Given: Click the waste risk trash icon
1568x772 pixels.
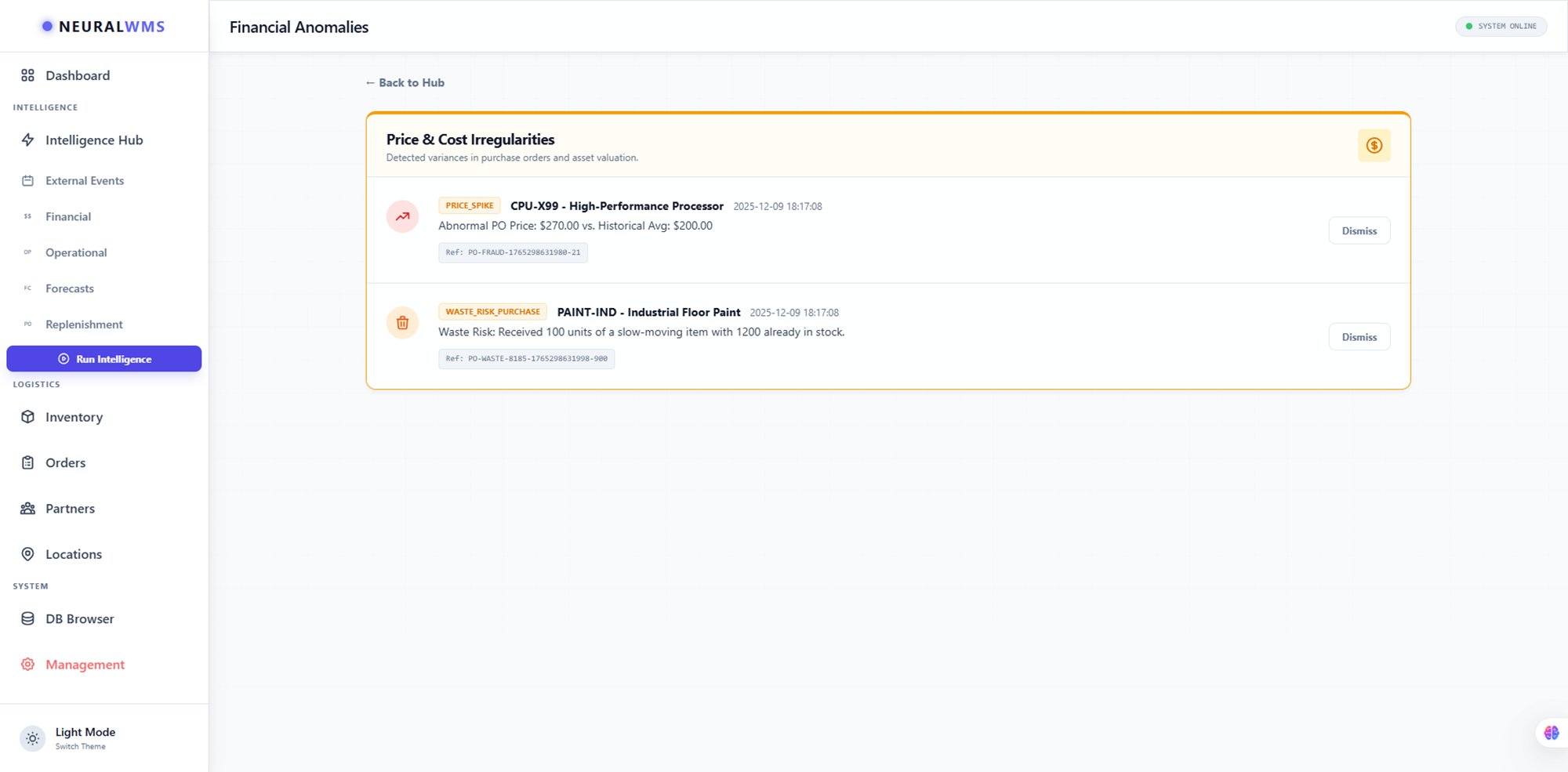Looking at the screenshot, I should [402, 323].
